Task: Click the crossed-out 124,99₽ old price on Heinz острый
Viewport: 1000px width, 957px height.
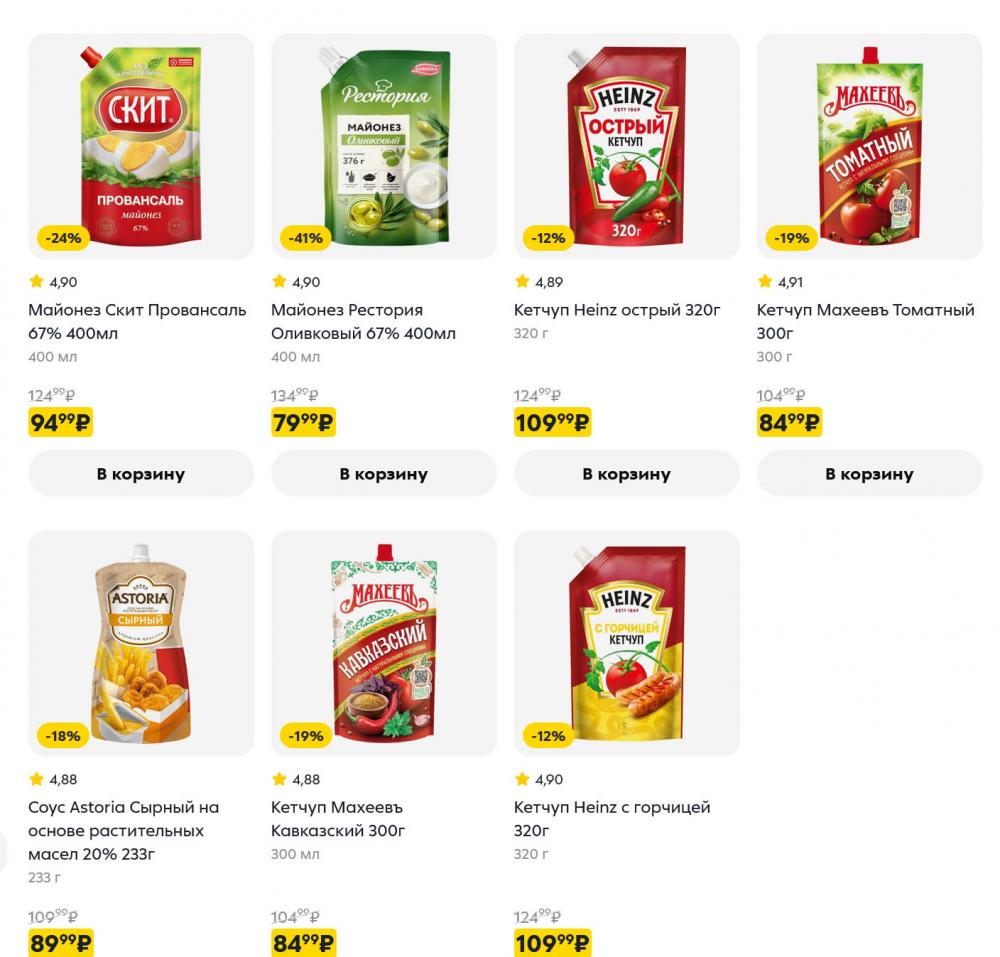Action: (x=539, y=396)
